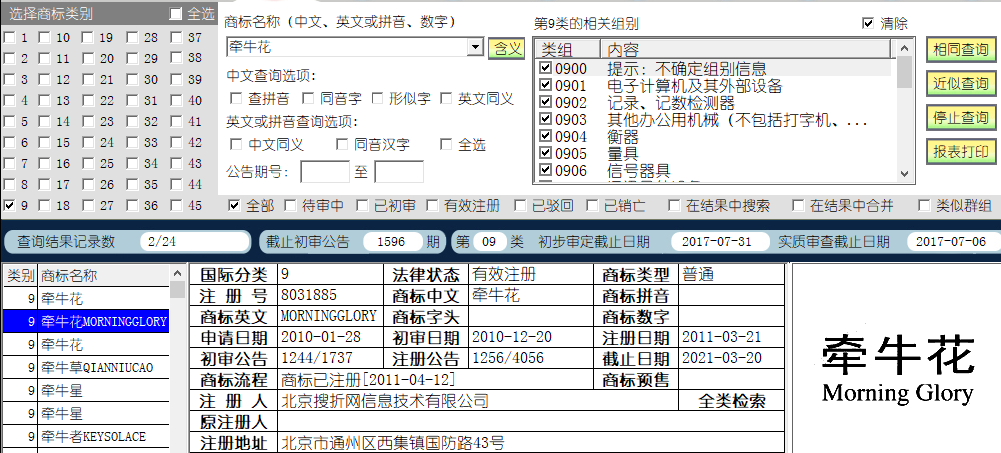The image size is (1001, 453).
Task: Select the first 牵牛花 result row
Action: point(86,298)
